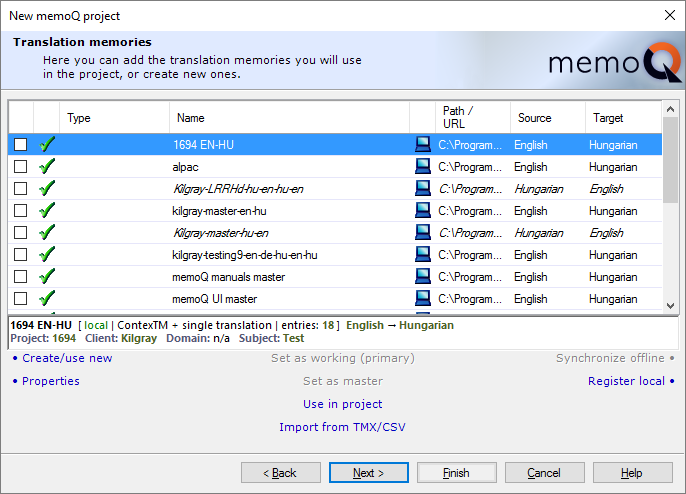686x494 pixels.
Task: Click Register local link
Action: click(x=626, y=381)
